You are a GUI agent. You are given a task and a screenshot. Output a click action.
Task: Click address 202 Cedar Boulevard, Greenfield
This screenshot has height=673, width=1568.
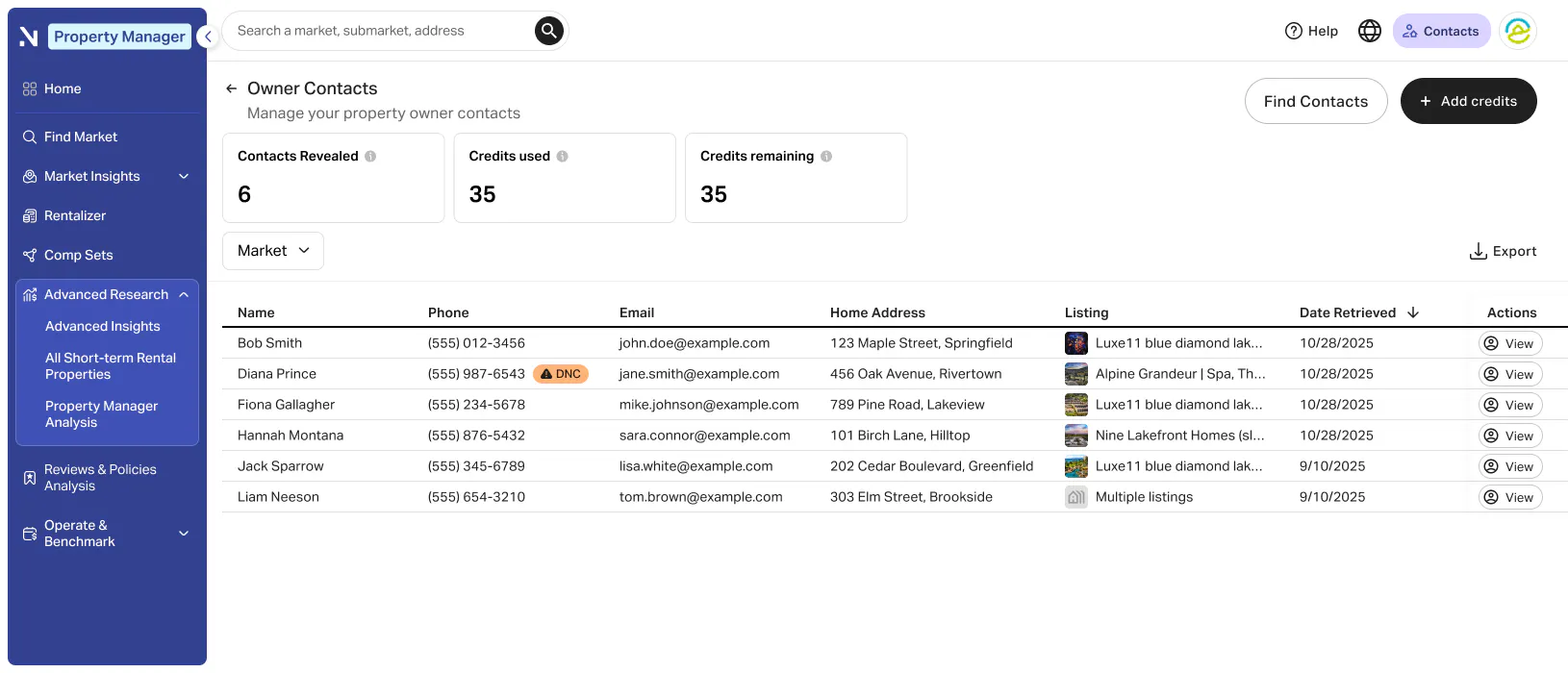tap(931, 466)
